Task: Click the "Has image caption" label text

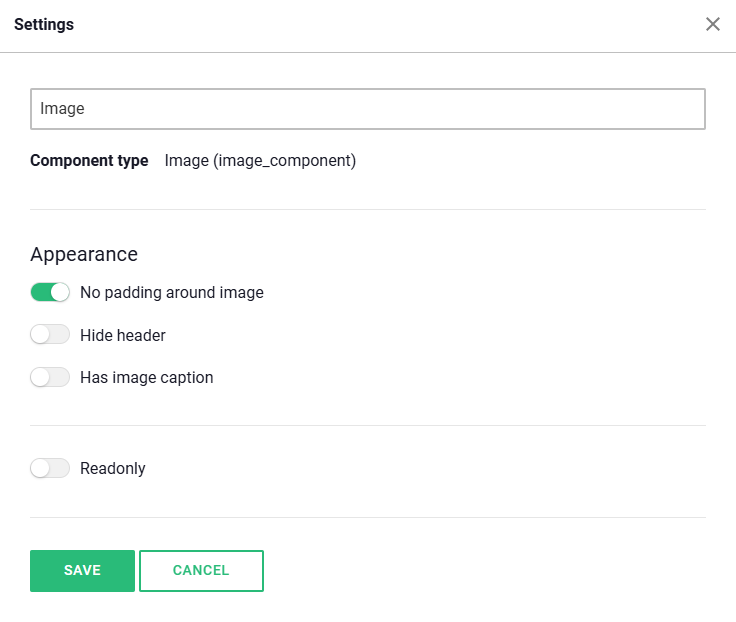Action: click(x=147, y=377)
